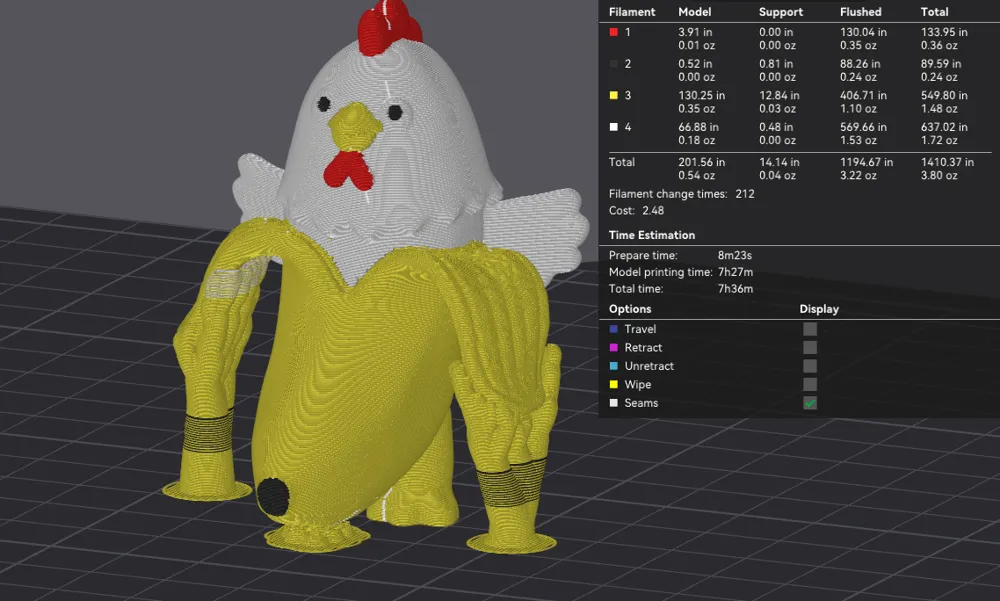Click the Seams option label
The height and width of the screenshot is (601, 1000).
tap(641, 403)
